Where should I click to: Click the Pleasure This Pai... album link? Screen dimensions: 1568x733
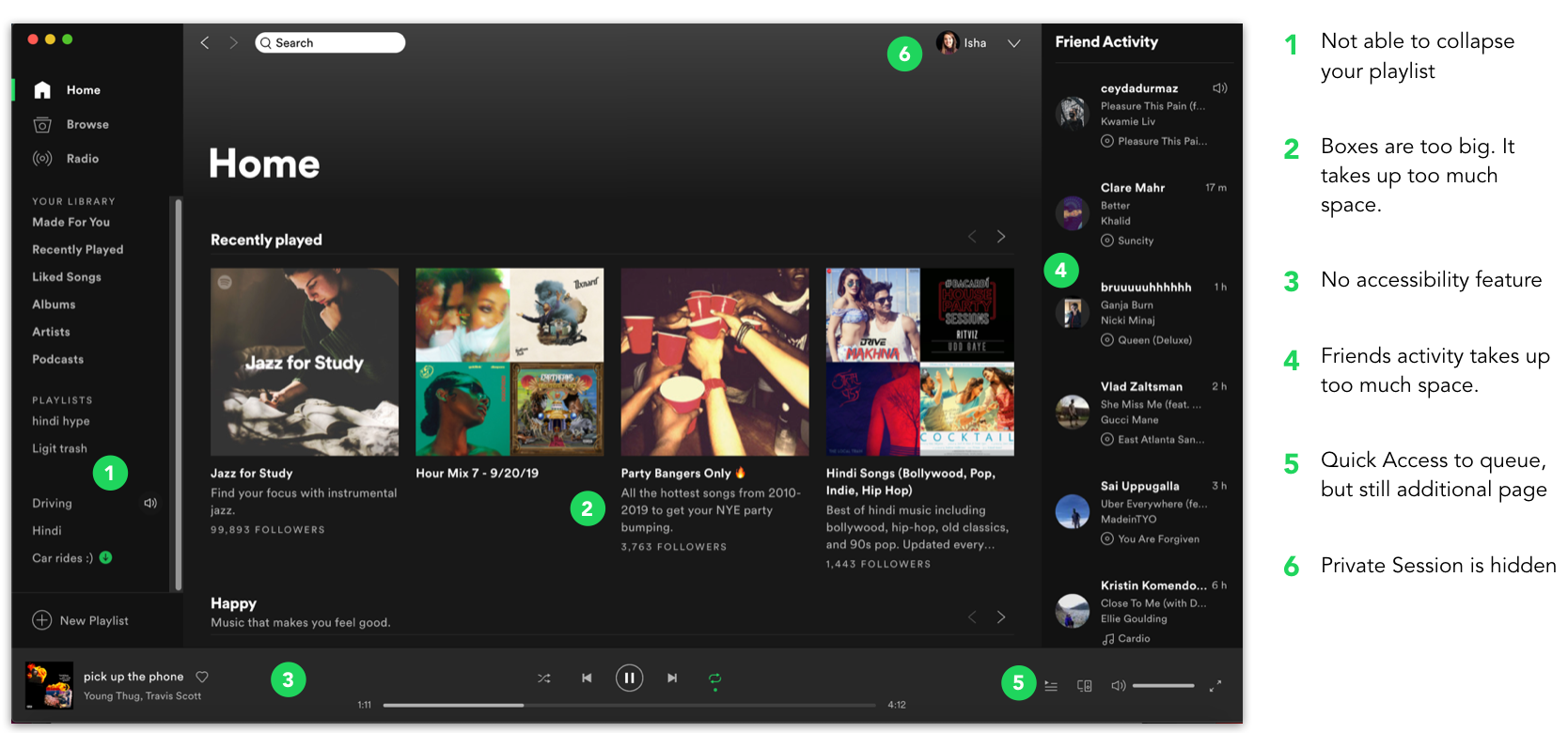[1163, 141]
